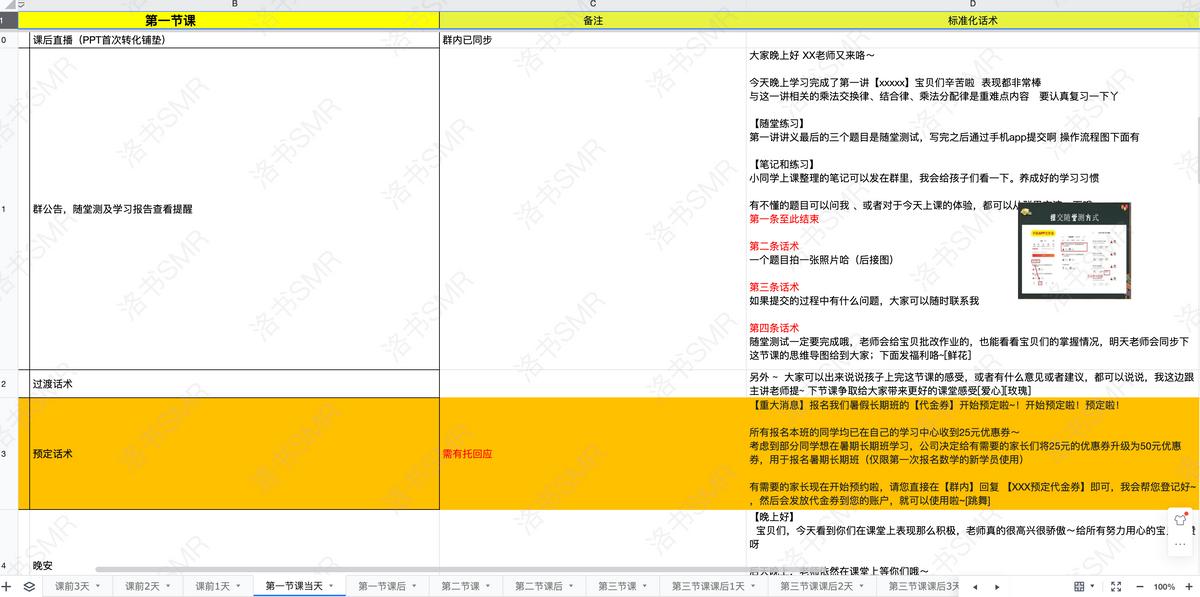Open the more options ellipsis icon
The height and width of the screenshot is (597, 1200).
[1180, 544]
